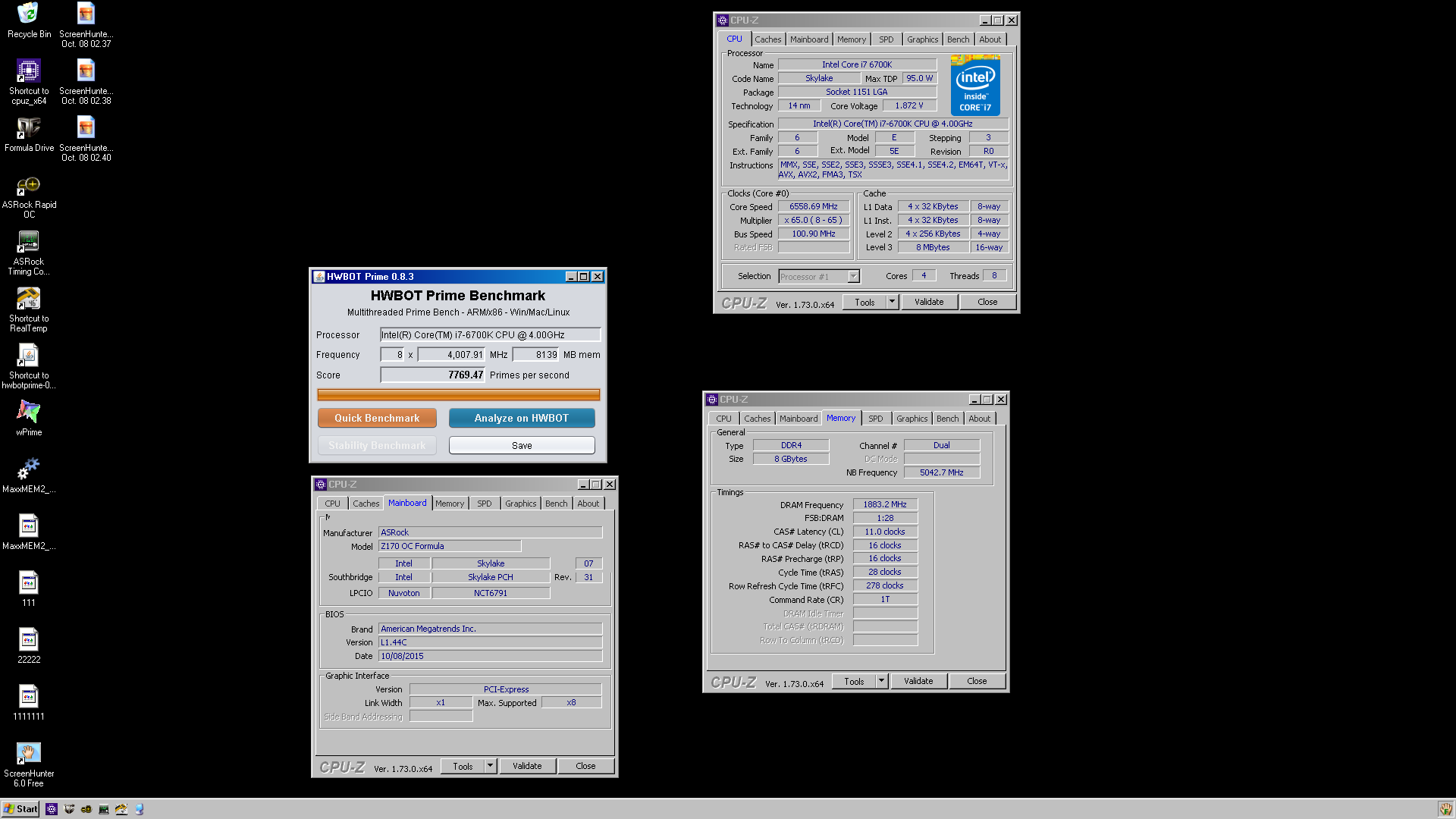Screen dimensions: 1456x819
Task: Click Validate in the Mainboard window
Action: 527,766
